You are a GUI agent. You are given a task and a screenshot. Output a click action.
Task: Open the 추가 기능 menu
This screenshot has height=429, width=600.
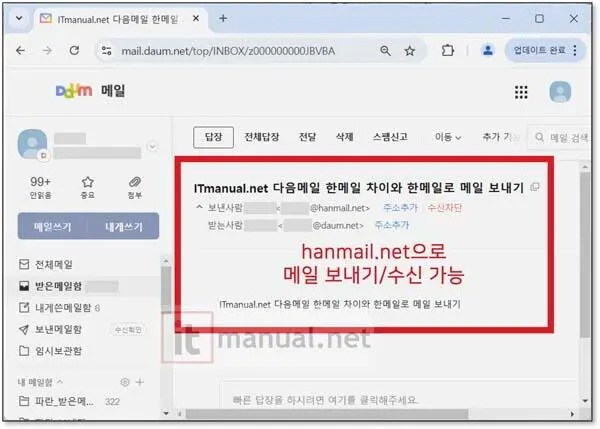(x=501, y=137)
